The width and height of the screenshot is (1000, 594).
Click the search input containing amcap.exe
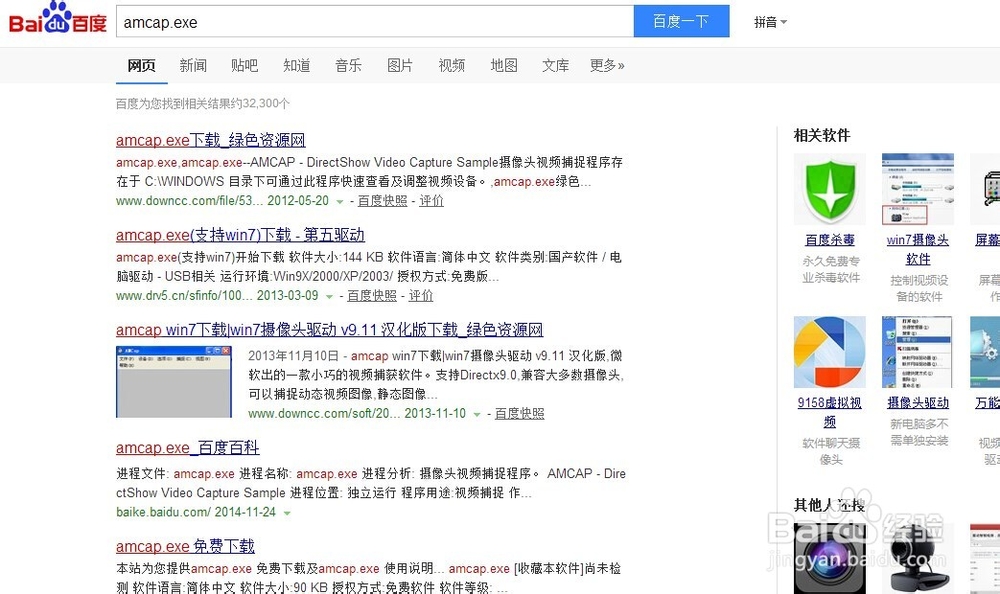[x=375, y=22]
